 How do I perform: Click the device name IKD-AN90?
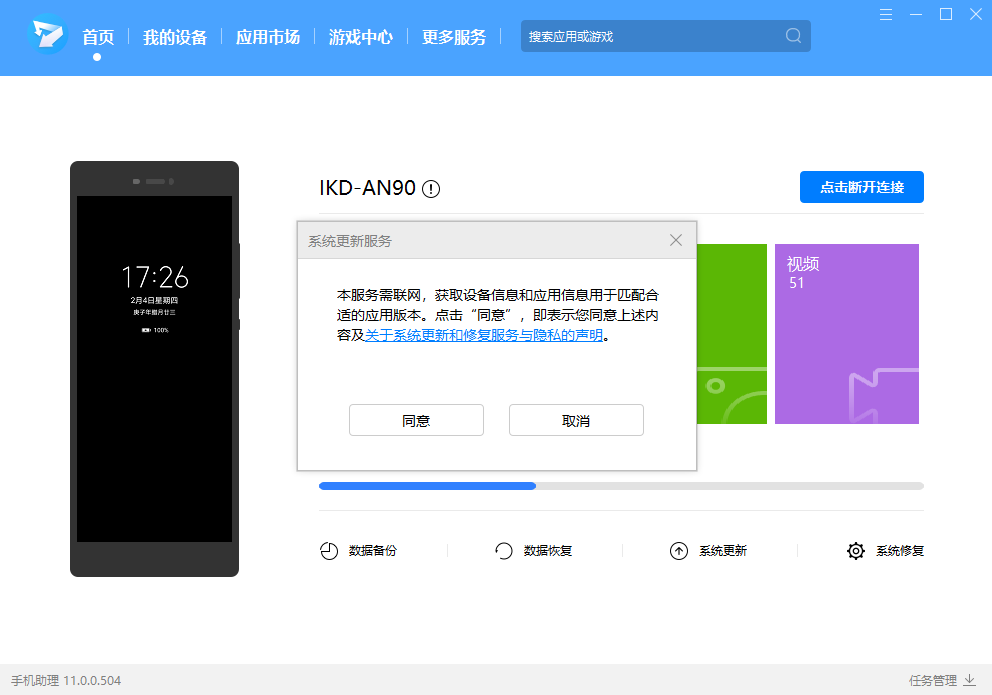pyautogui.click(x=367, y=188)
